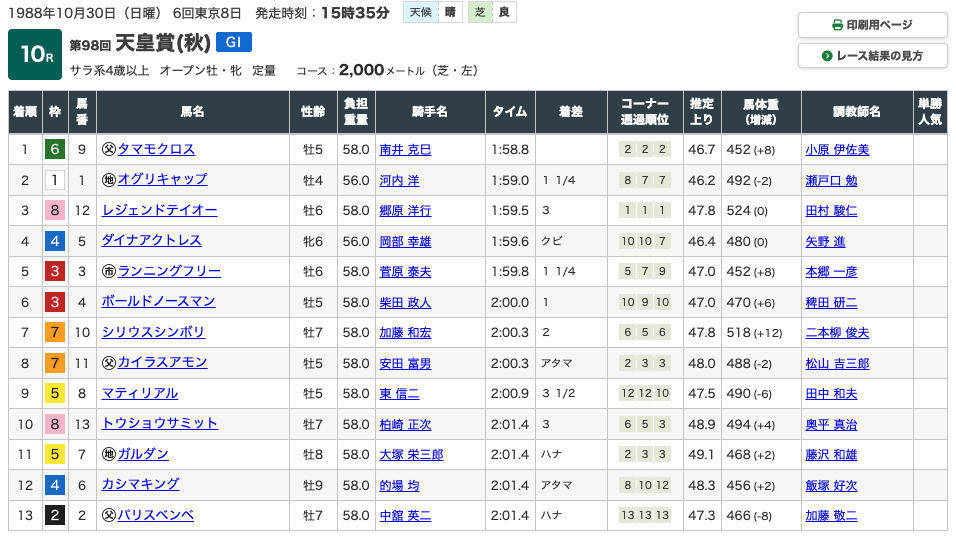The width and height of the screenshot is (956, 538).
Task: Click the green 10R race number badge
Action: click(x=35, y=54)
